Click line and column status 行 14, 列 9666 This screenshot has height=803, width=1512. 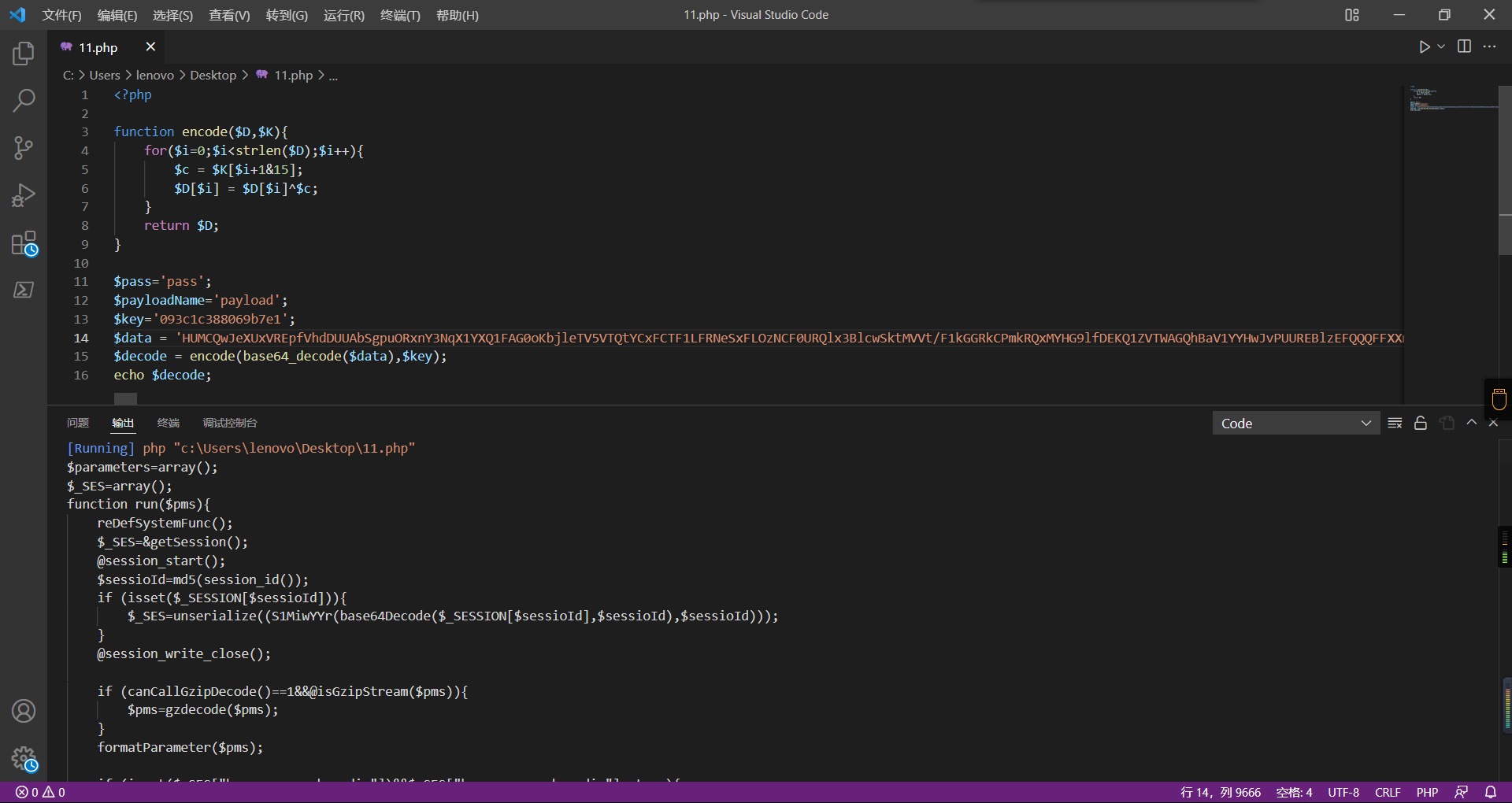coord(1220,792)
